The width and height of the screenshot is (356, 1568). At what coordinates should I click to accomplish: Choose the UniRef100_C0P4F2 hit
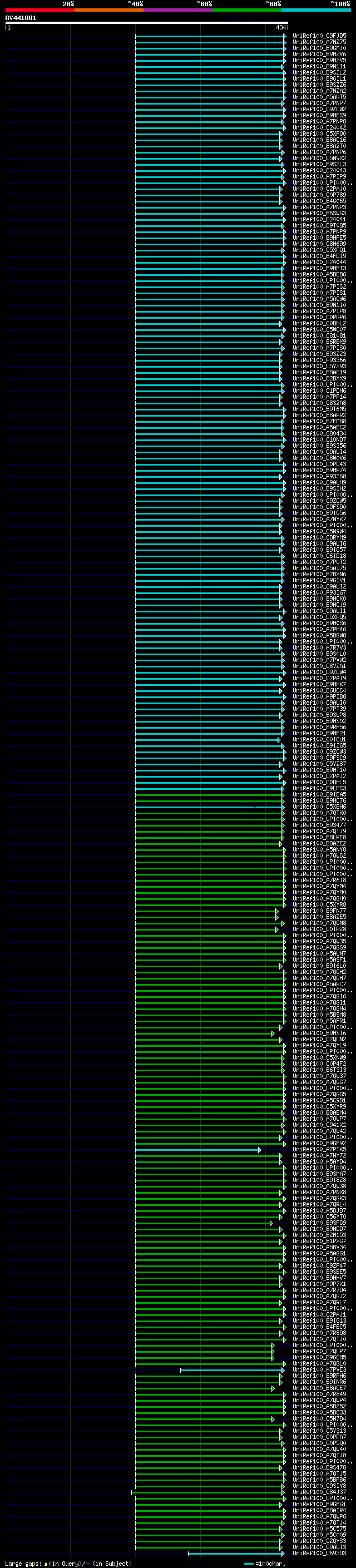319,1064
